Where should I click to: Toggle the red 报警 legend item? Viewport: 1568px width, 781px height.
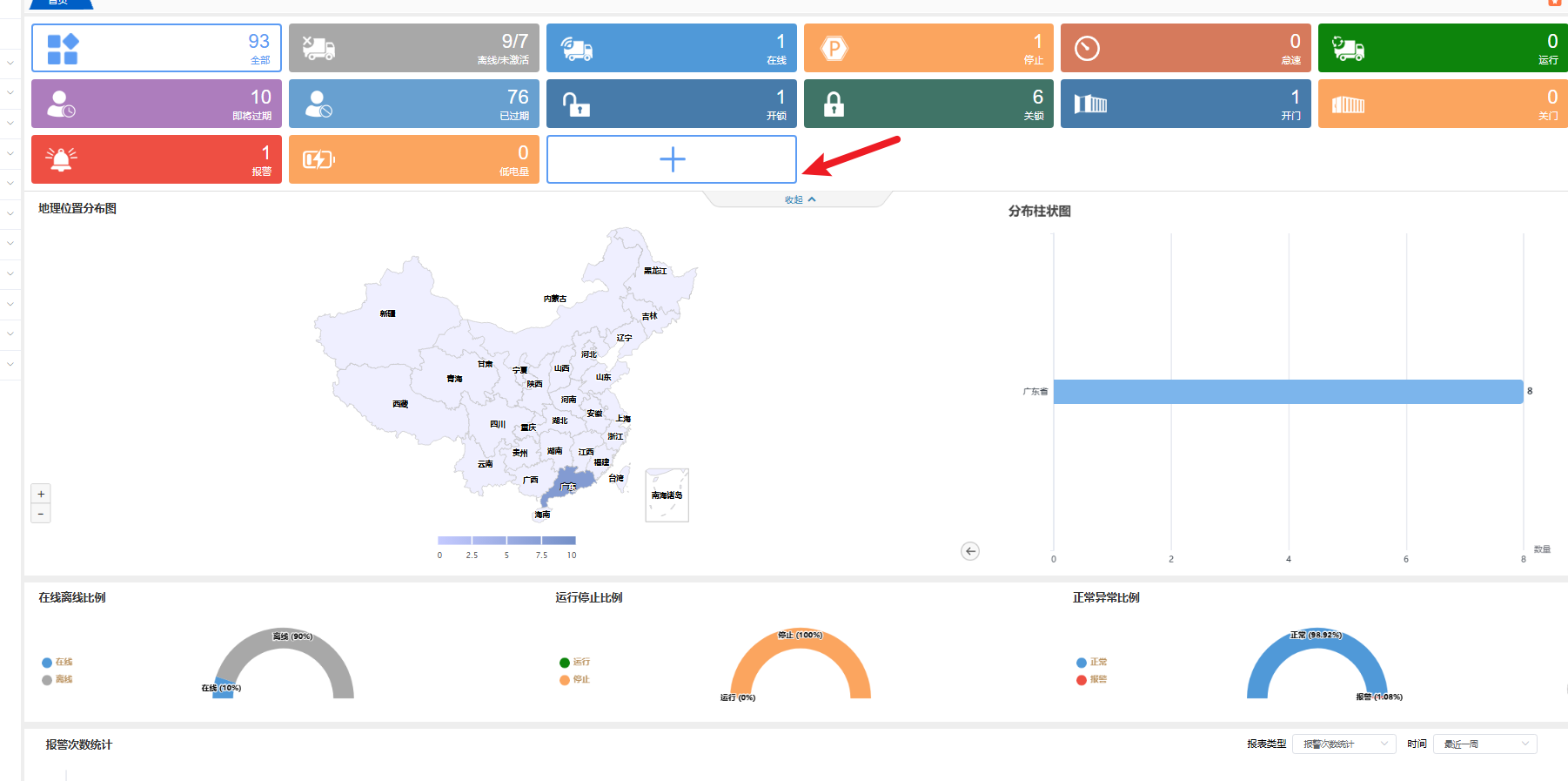click(1092, 680)
